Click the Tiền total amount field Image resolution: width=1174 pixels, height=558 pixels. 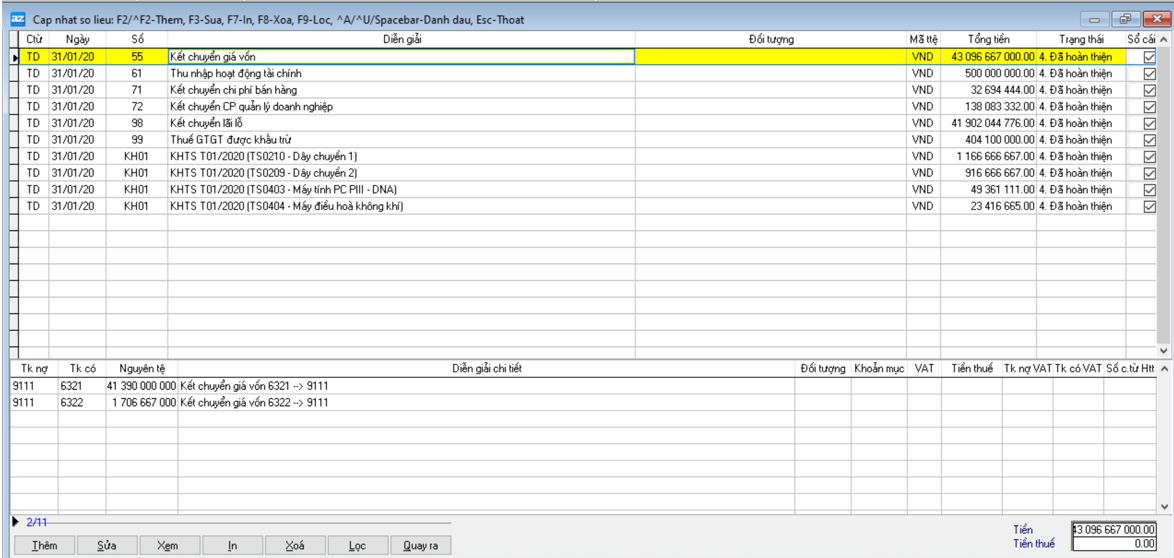(1114, 530)
